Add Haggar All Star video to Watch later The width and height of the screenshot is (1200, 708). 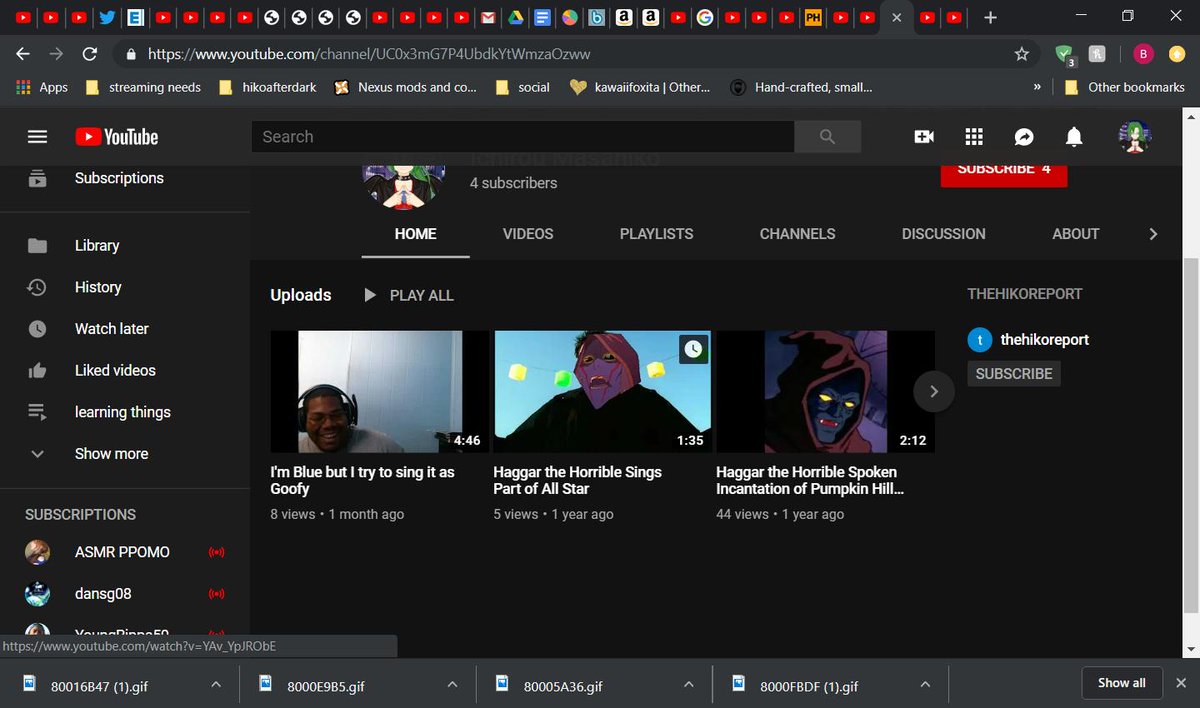point(694,349)
